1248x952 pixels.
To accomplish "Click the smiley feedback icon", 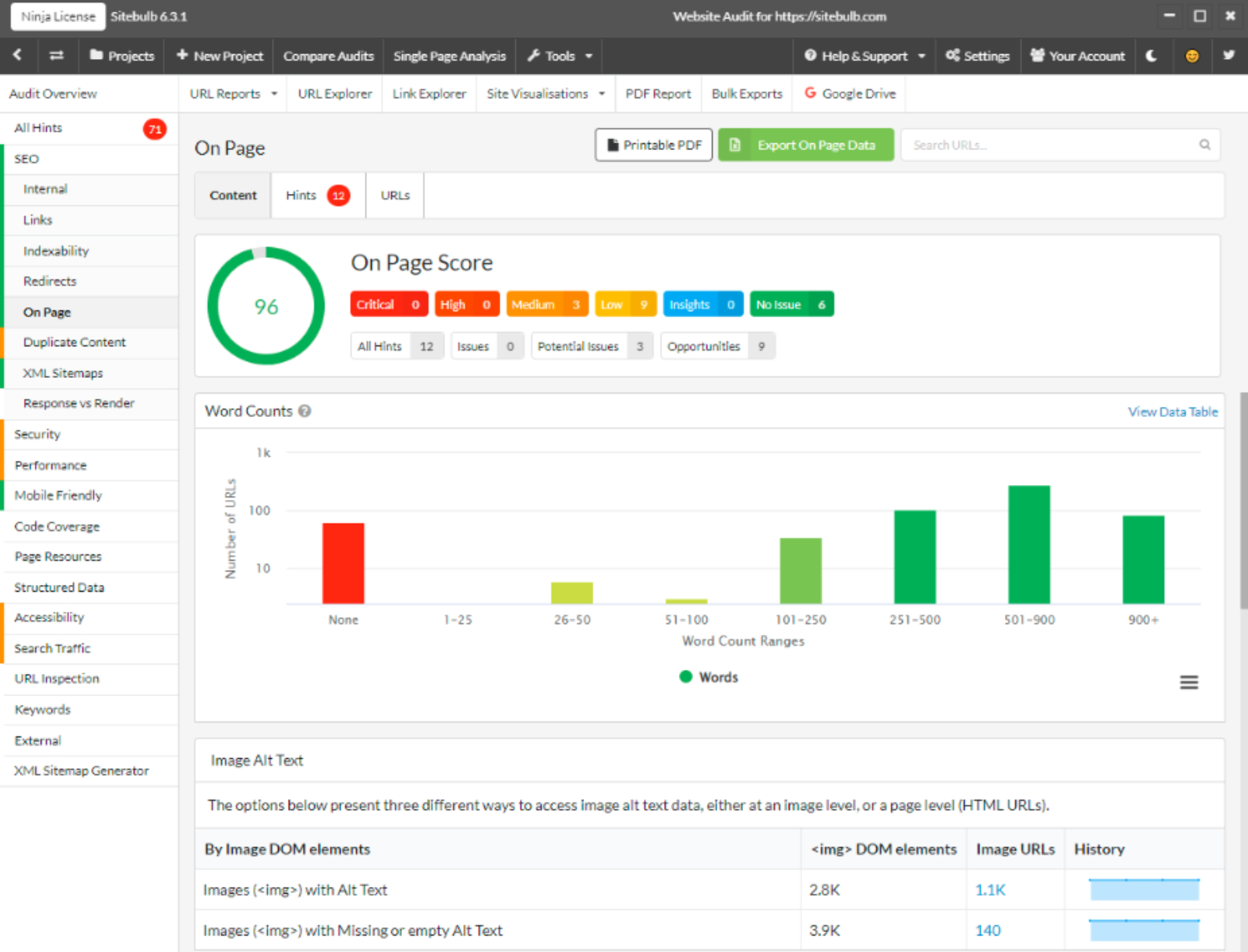I will pyautogui.click(x=1192, y=56).
